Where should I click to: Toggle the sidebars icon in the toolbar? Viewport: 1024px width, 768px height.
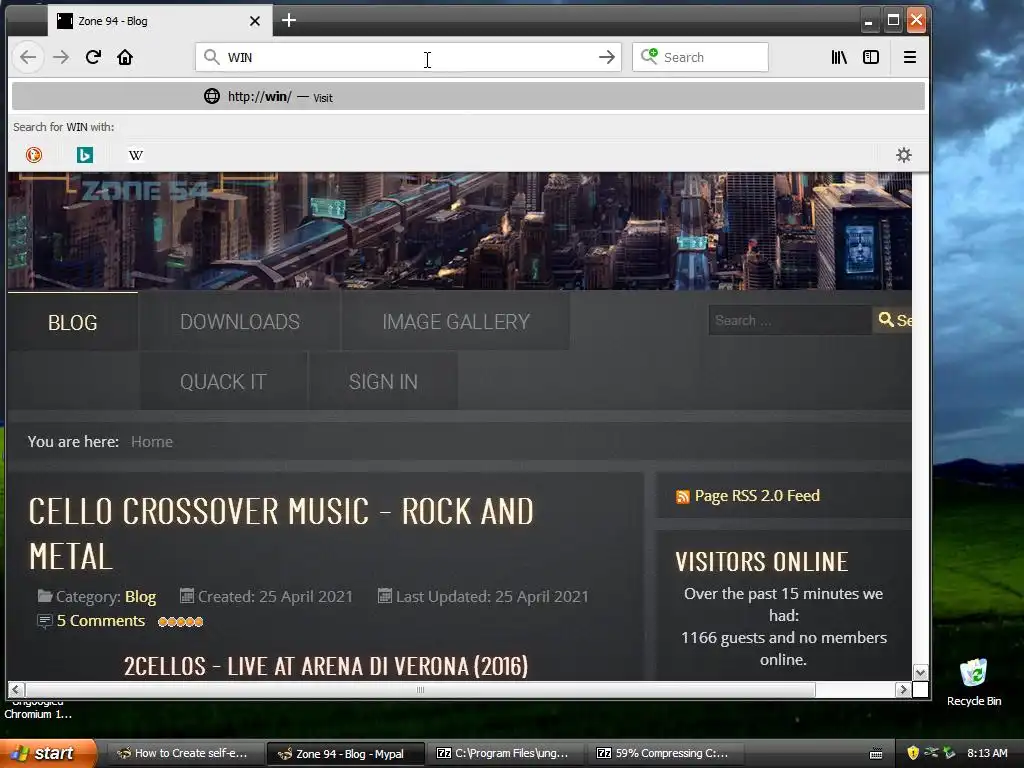pyautogui.click(x=871, y=57)
